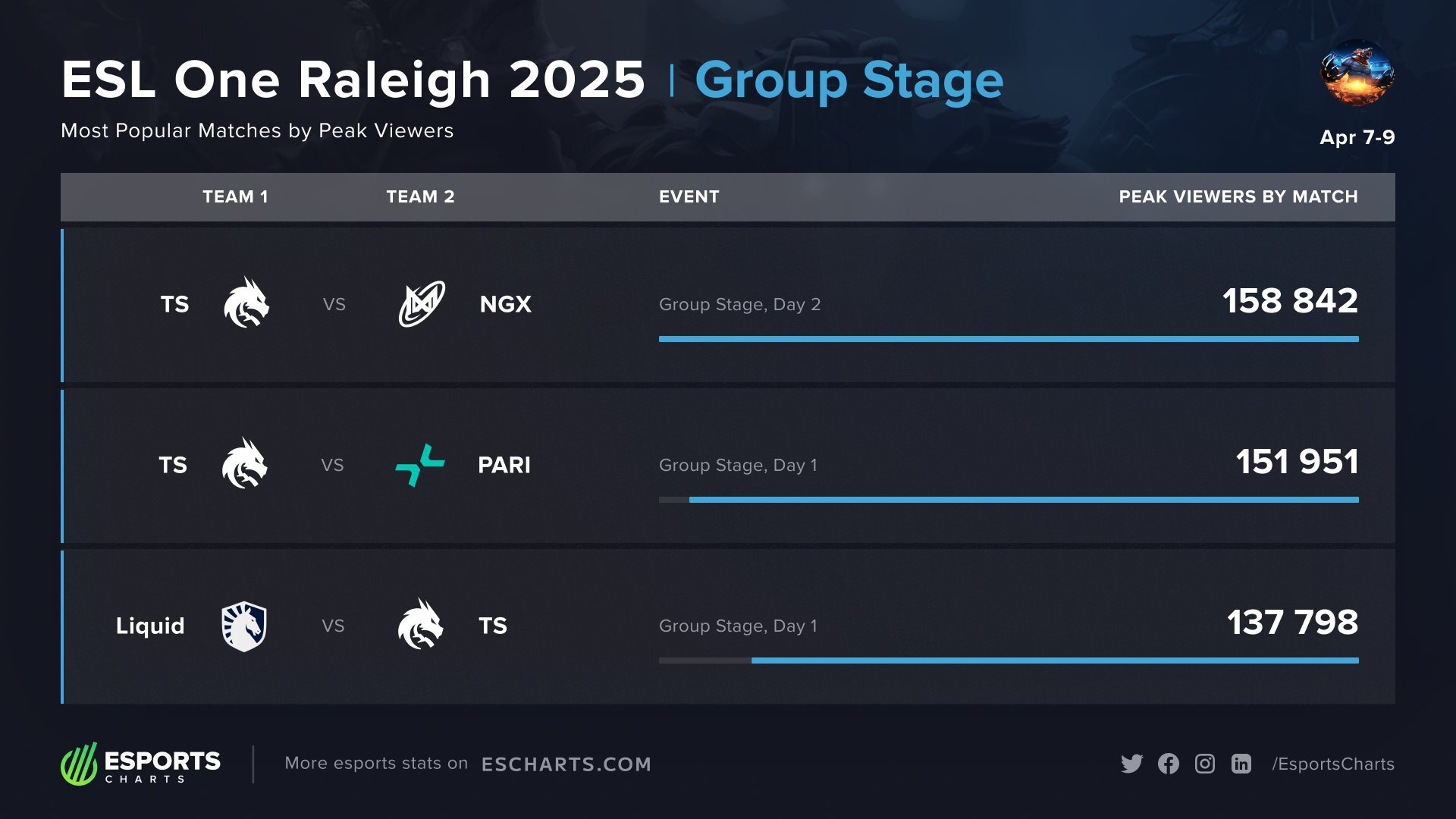
Task: Click the Twitter bird icon
Action: click(1131, 764)
